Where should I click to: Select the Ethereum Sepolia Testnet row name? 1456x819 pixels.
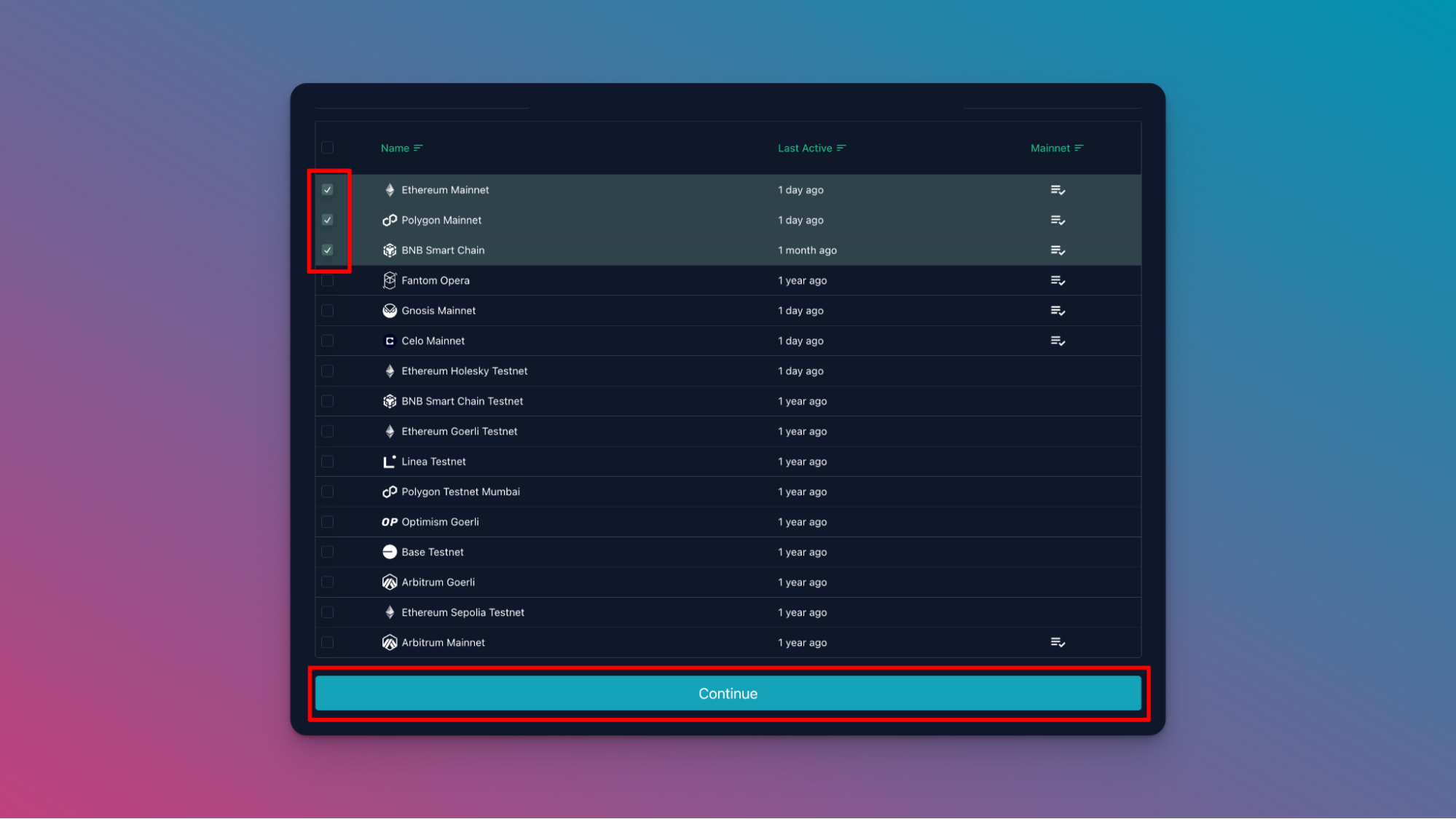tap(463, 612)
